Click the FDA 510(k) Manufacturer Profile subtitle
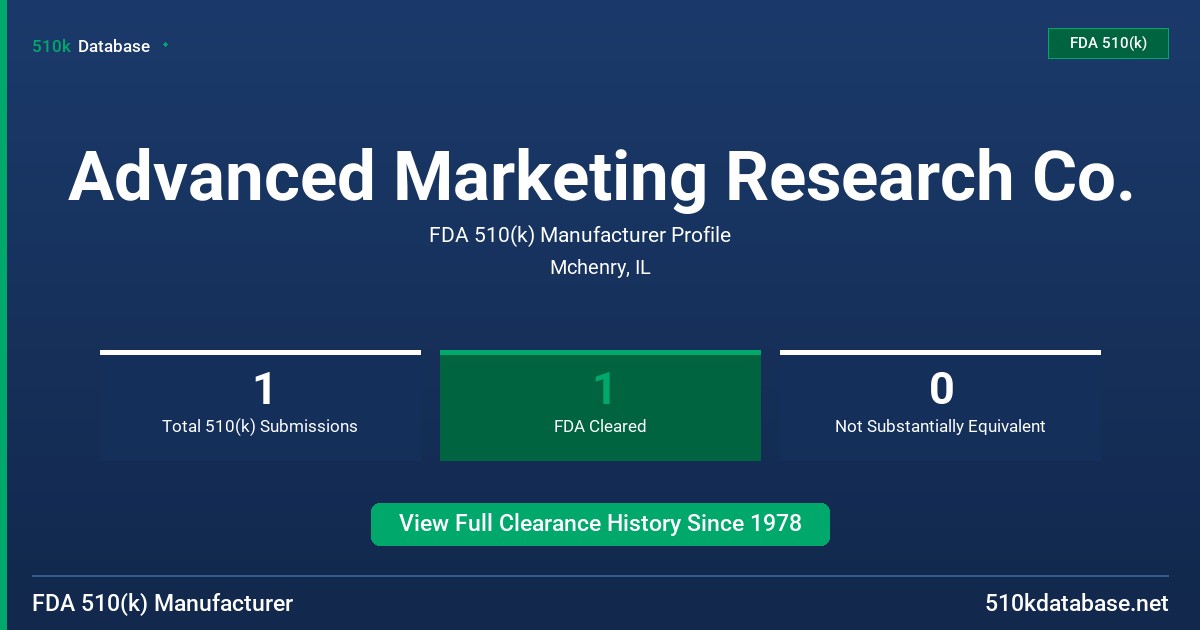Viewport: 1200px width, 630px height. tap(580, 235)
